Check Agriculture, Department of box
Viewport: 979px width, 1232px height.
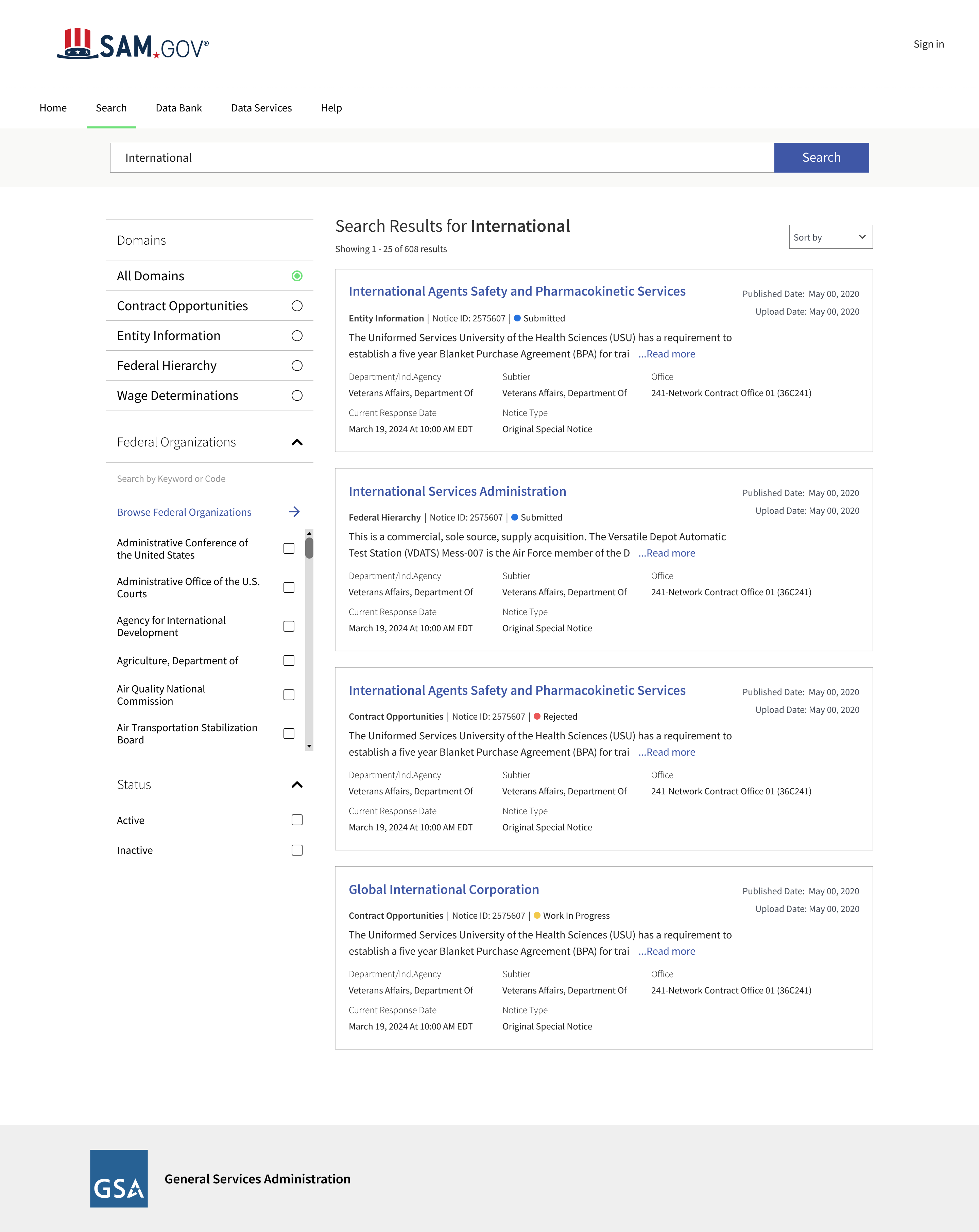tap(289, 661)
